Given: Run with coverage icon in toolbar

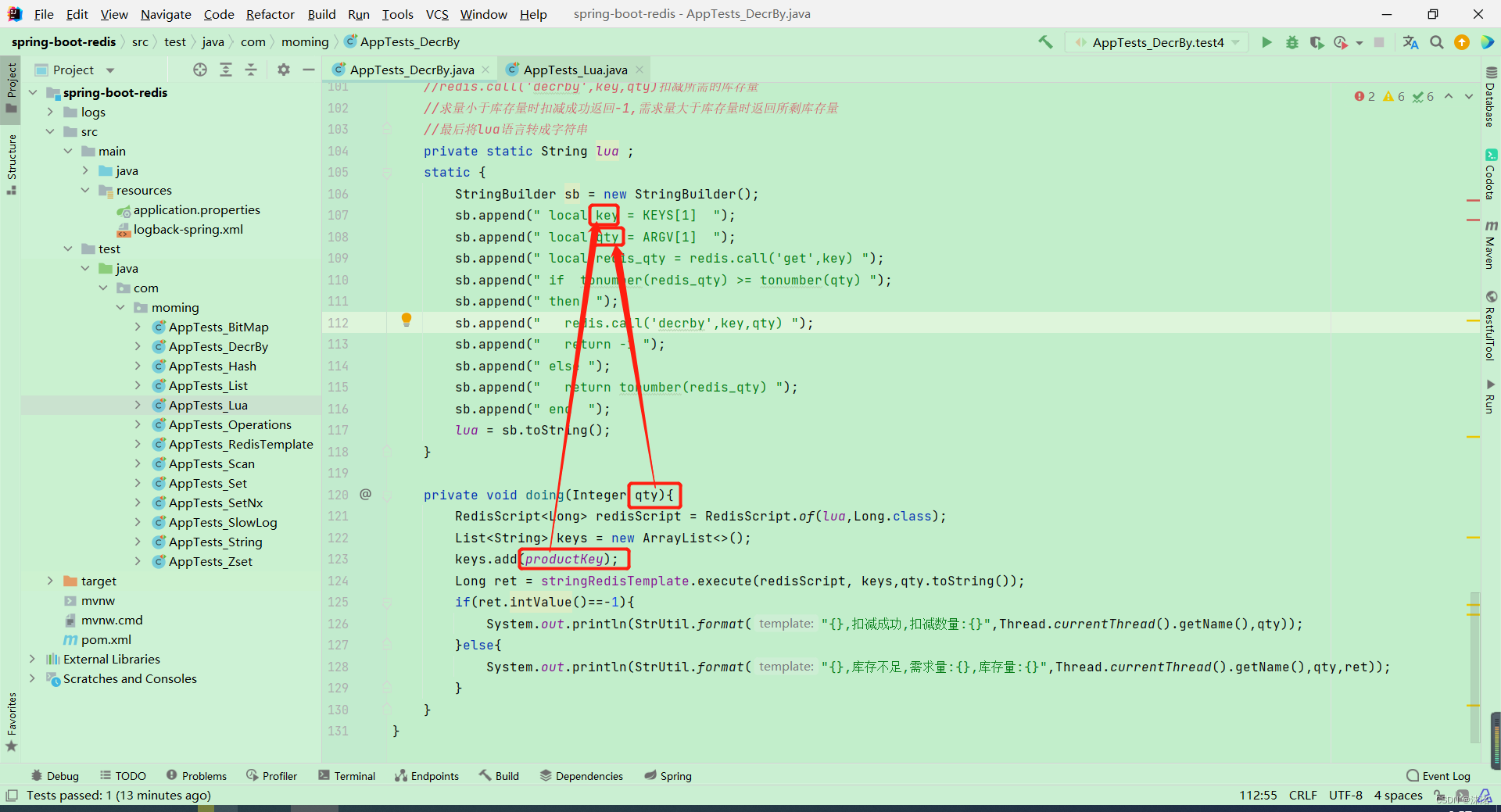Looking at the screenshot, I should click(1317, 42).
